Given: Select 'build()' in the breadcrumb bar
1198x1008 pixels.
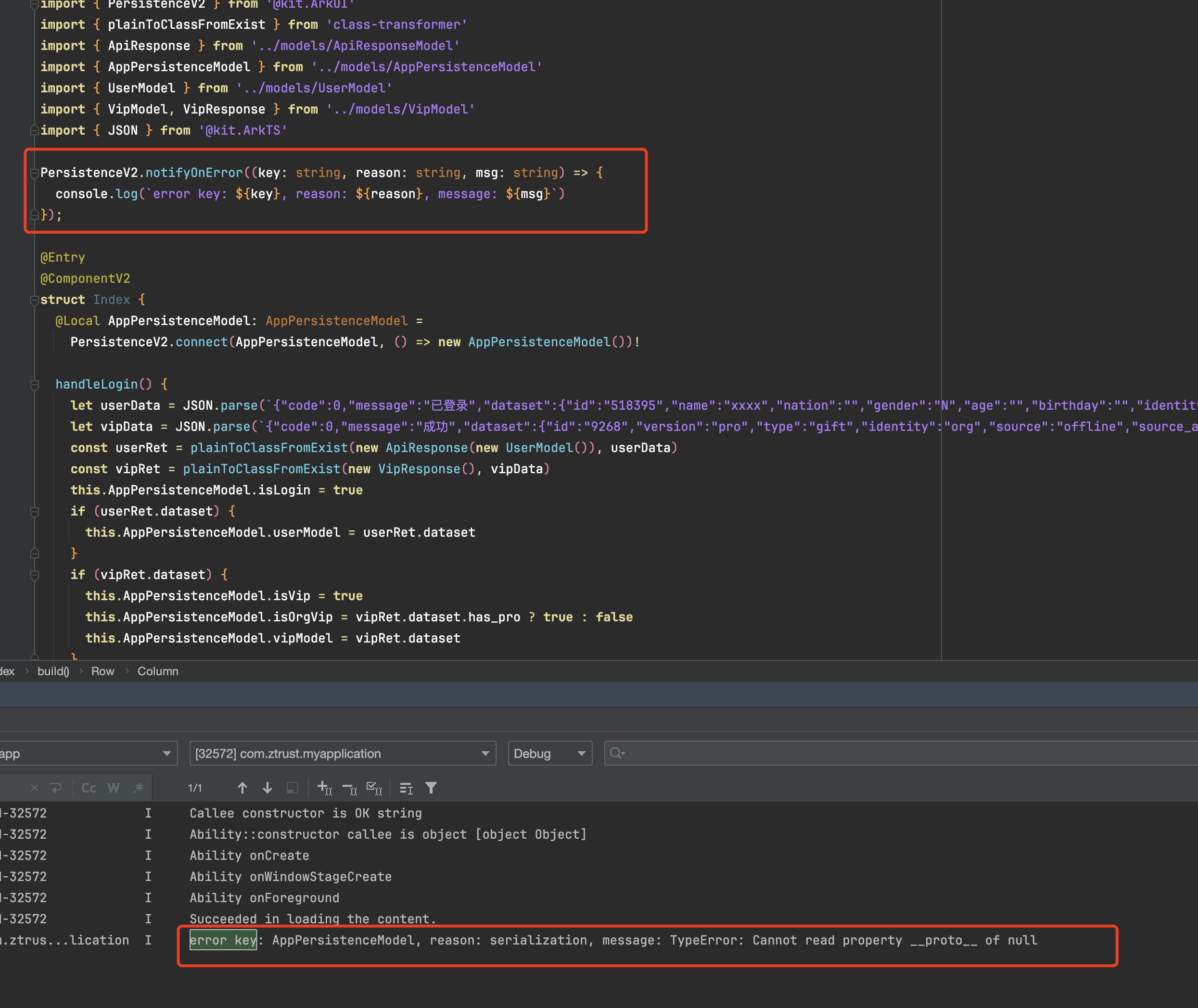Looking at the screenshot, I should pos(53,671).
